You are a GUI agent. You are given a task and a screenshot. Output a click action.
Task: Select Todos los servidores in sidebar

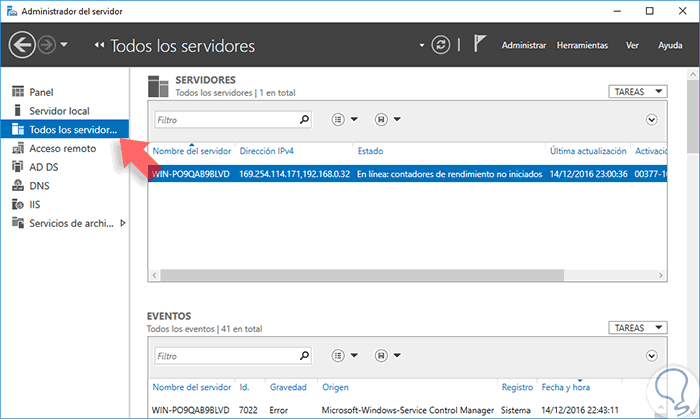pyautogui.click(x=65, y=129)
